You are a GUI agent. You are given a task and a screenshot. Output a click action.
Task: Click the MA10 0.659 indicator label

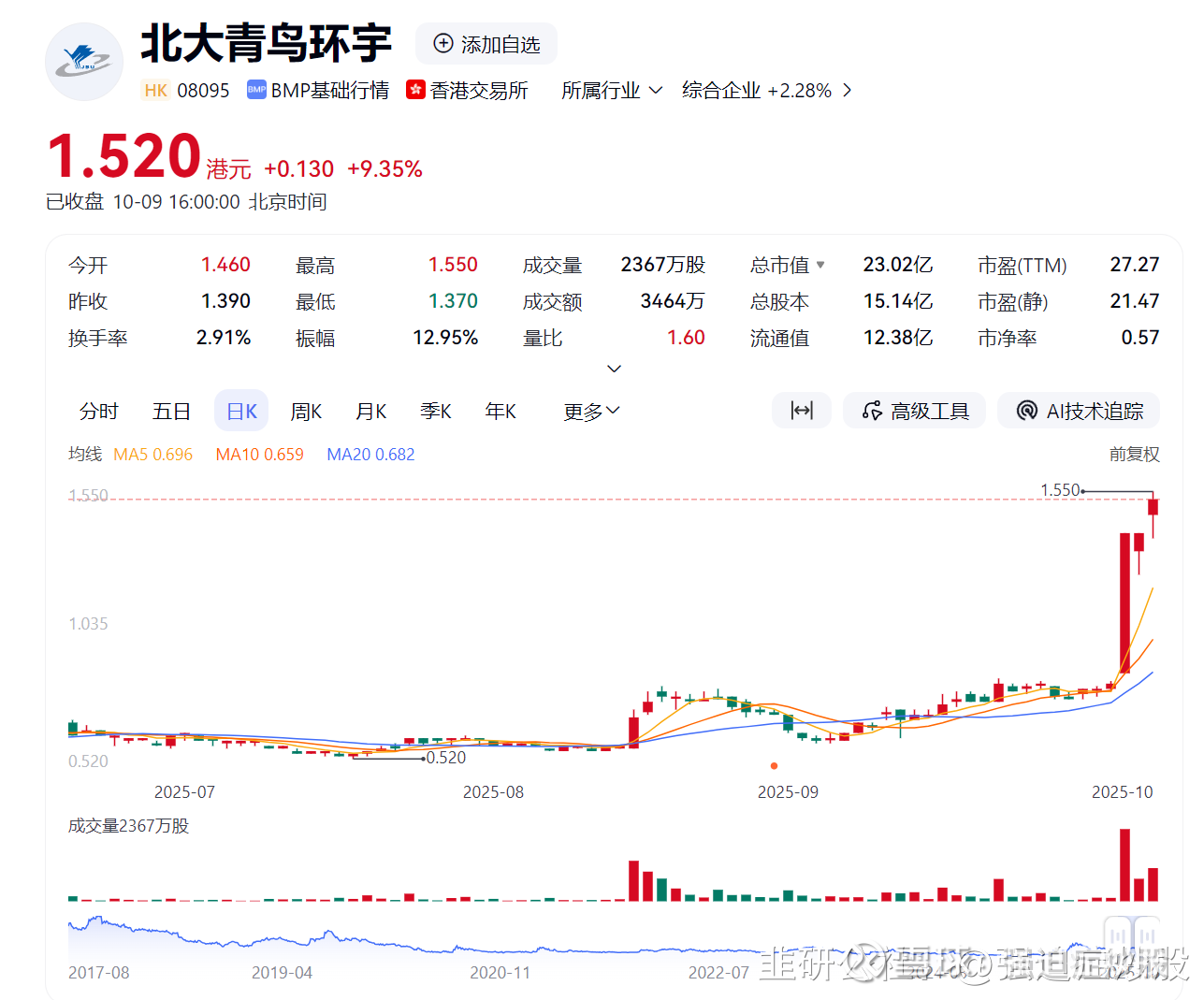pyautogui.click(x=259, y=454)
